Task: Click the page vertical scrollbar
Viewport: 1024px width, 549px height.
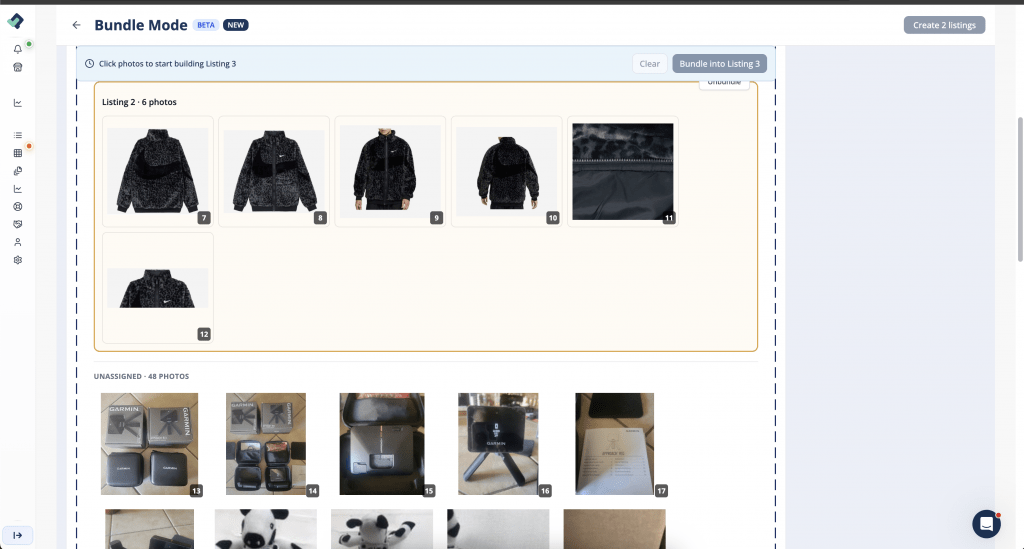Action: tap(1020, 189)
